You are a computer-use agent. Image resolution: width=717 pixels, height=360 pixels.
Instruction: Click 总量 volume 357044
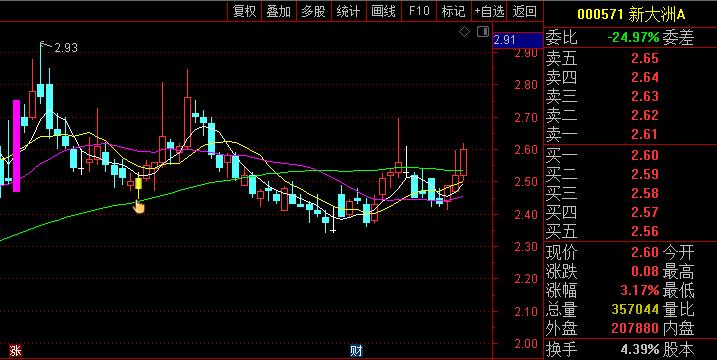click(x=635, y=310)
